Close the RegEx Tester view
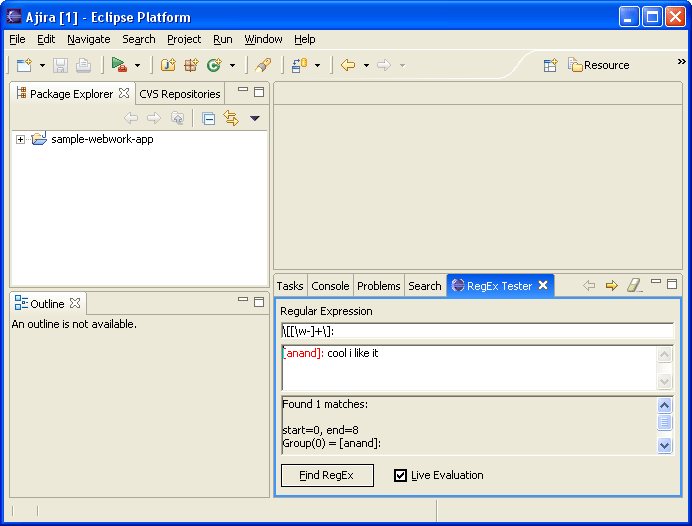This screenshot has height=526, width=692. 543,285
